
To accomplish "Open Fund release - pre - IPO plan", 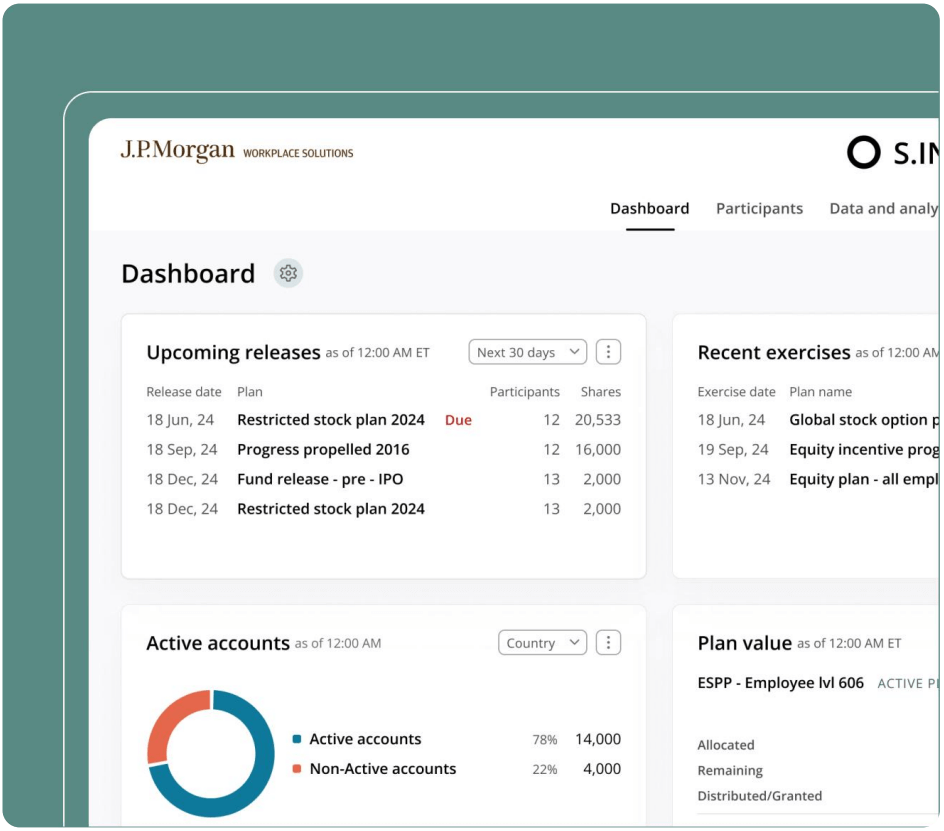I will click(x=320, y=479).
